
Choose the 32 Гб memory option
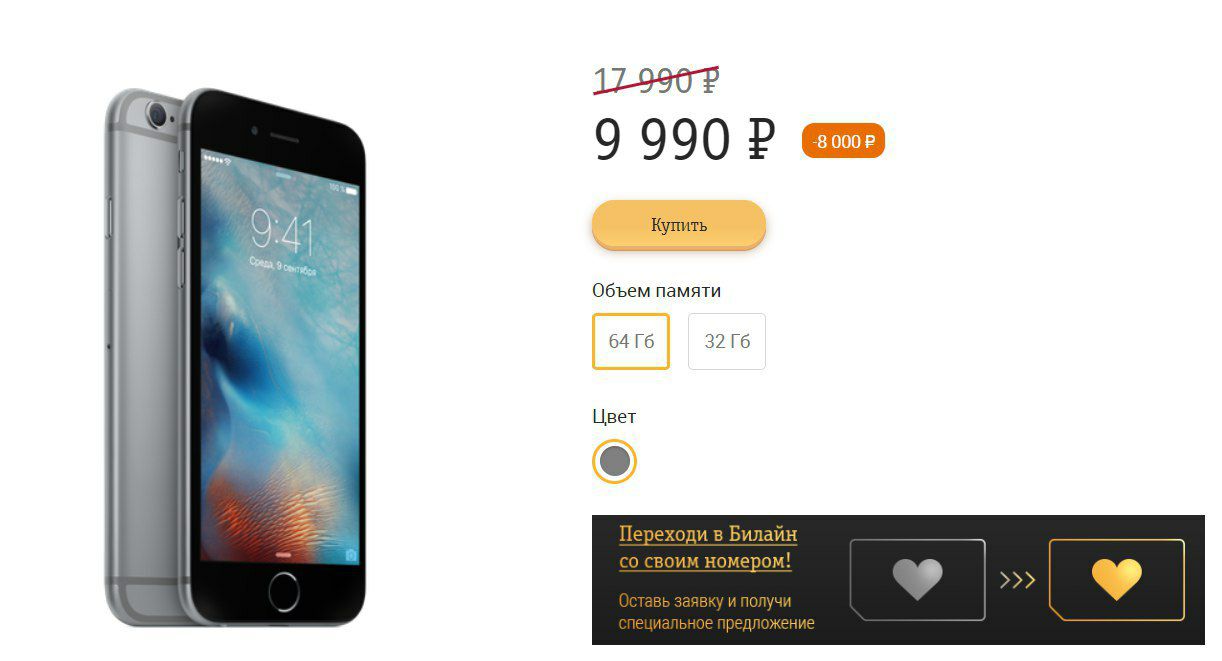727,341
